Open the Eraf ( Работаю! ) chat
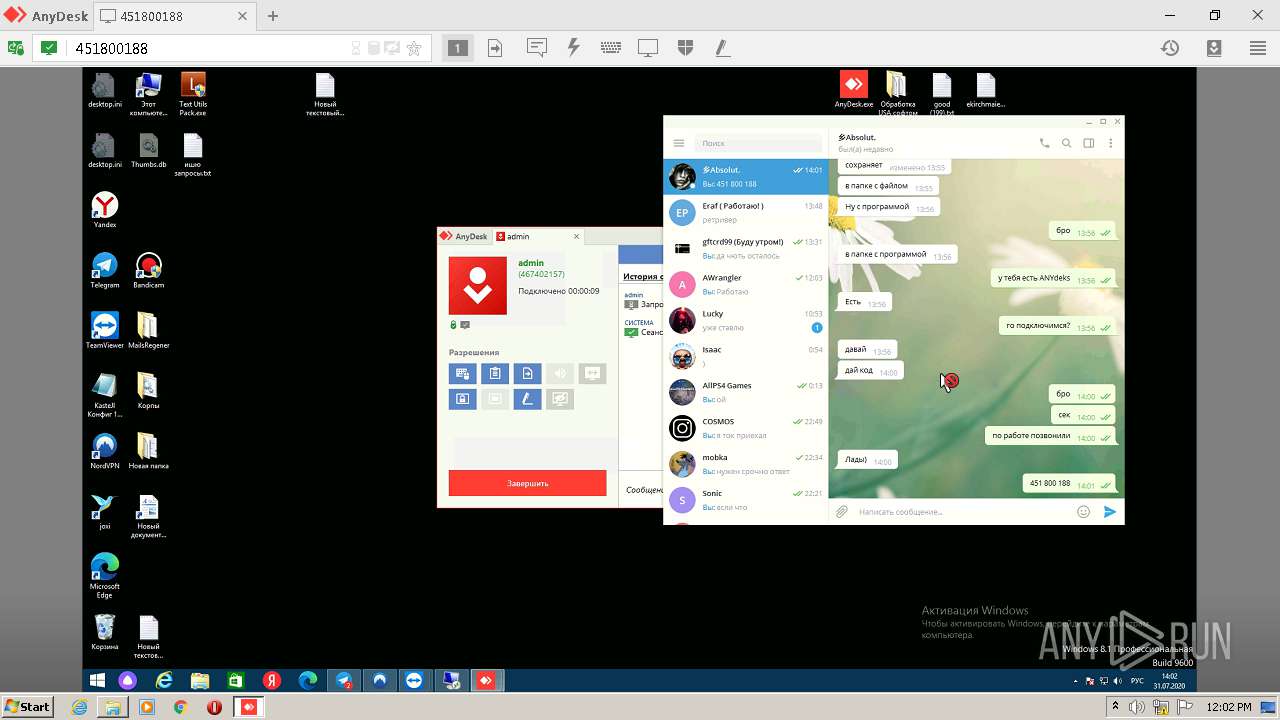1280x720 pixels. point(746,212)
